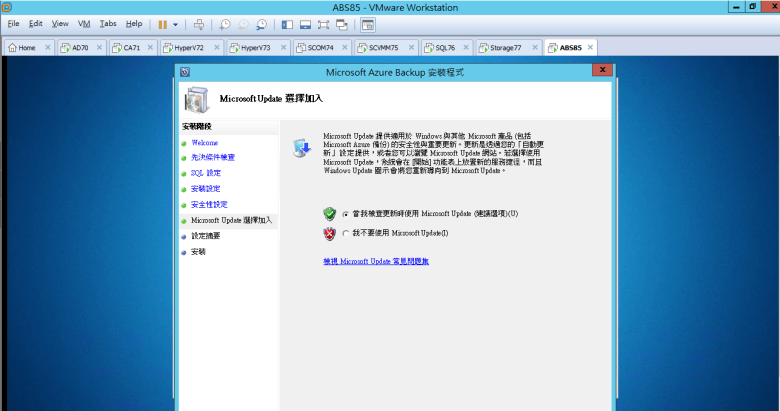Click the enter full screen mode icon
Screen dimensions: 780x411
[x=324, y=23]
